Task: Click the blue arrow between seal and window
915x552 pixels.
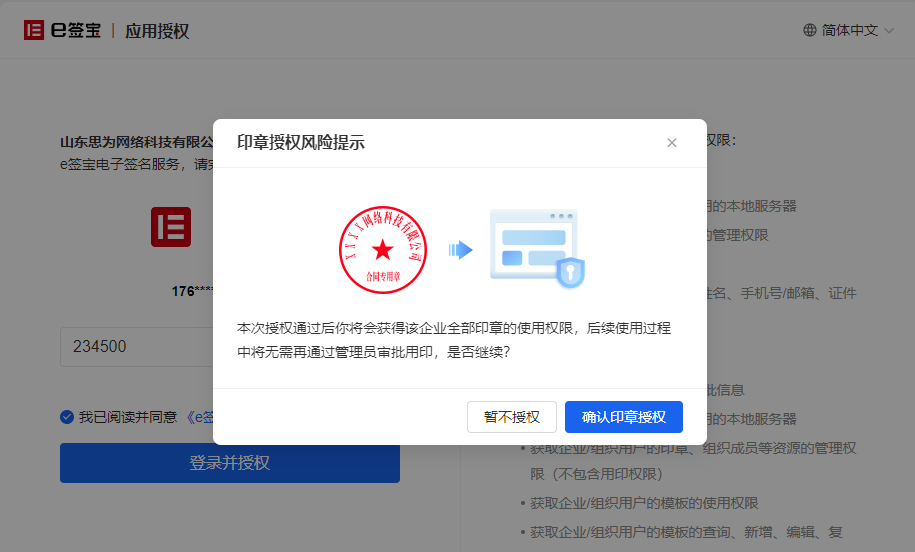Action: coord(460,250)
